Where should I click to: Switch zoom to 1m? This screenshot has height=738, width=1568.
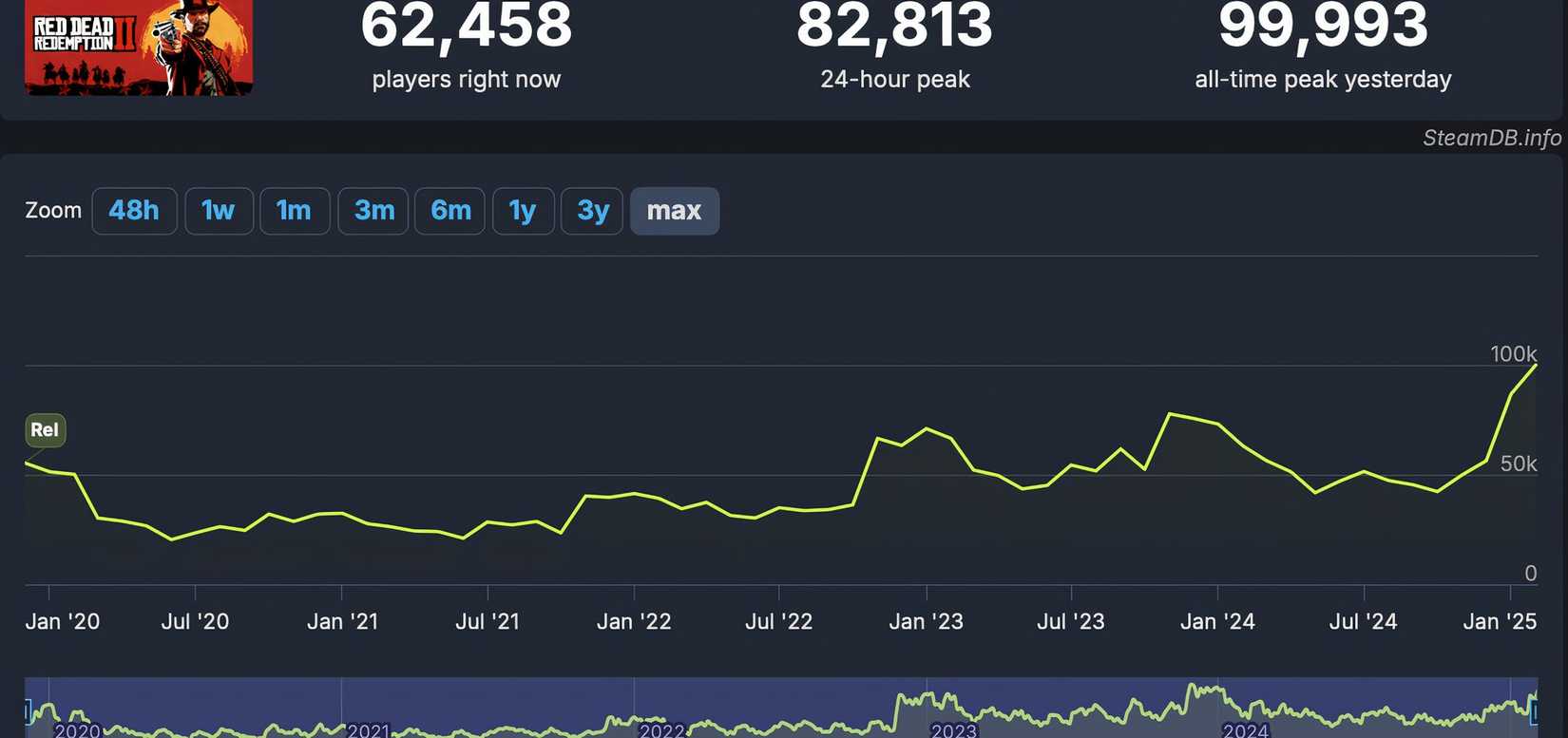[x=295, y=211]
